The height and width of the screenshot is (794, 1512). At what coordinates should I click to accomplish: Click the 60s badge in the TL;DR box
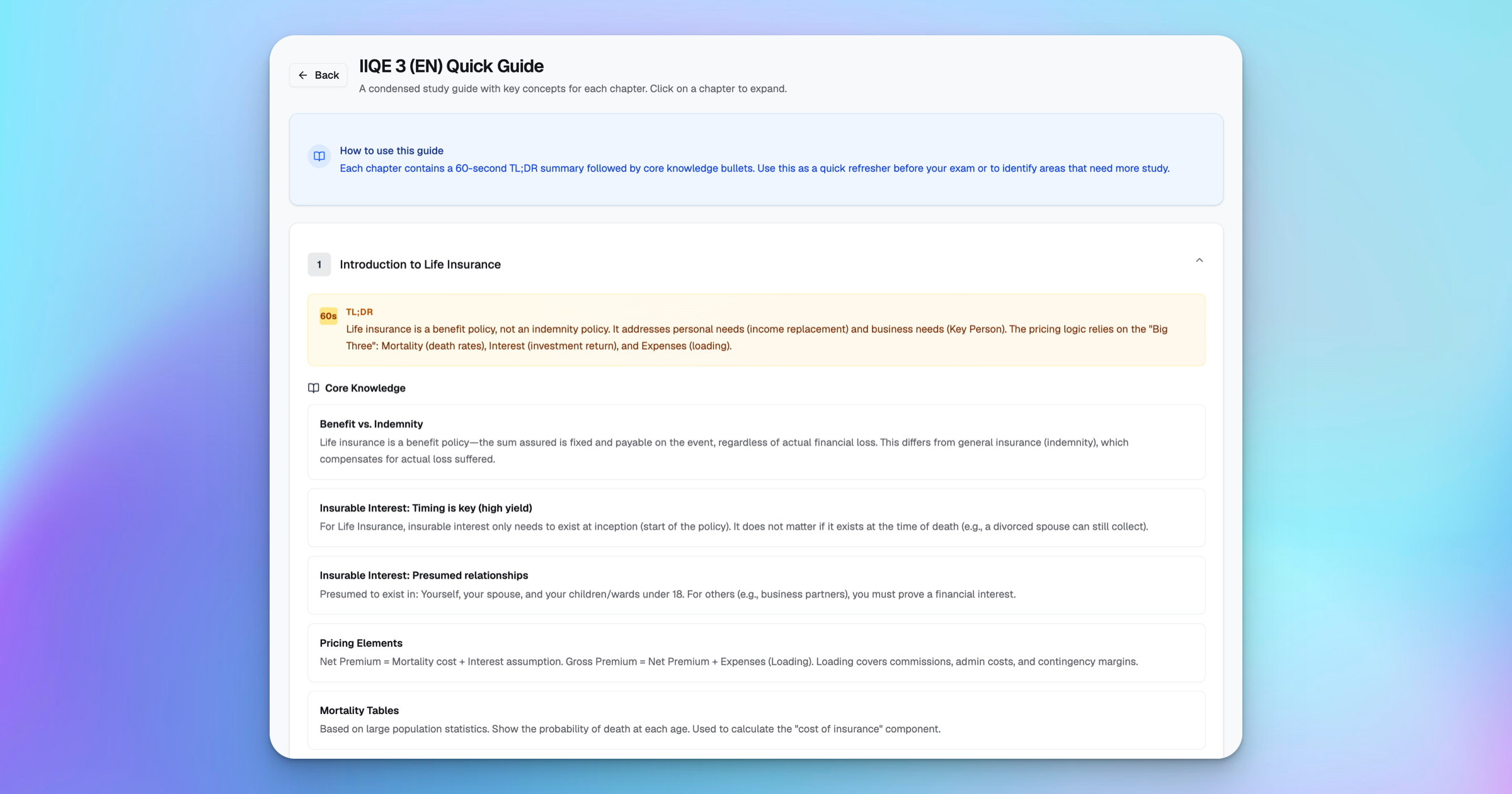point(328,316)
